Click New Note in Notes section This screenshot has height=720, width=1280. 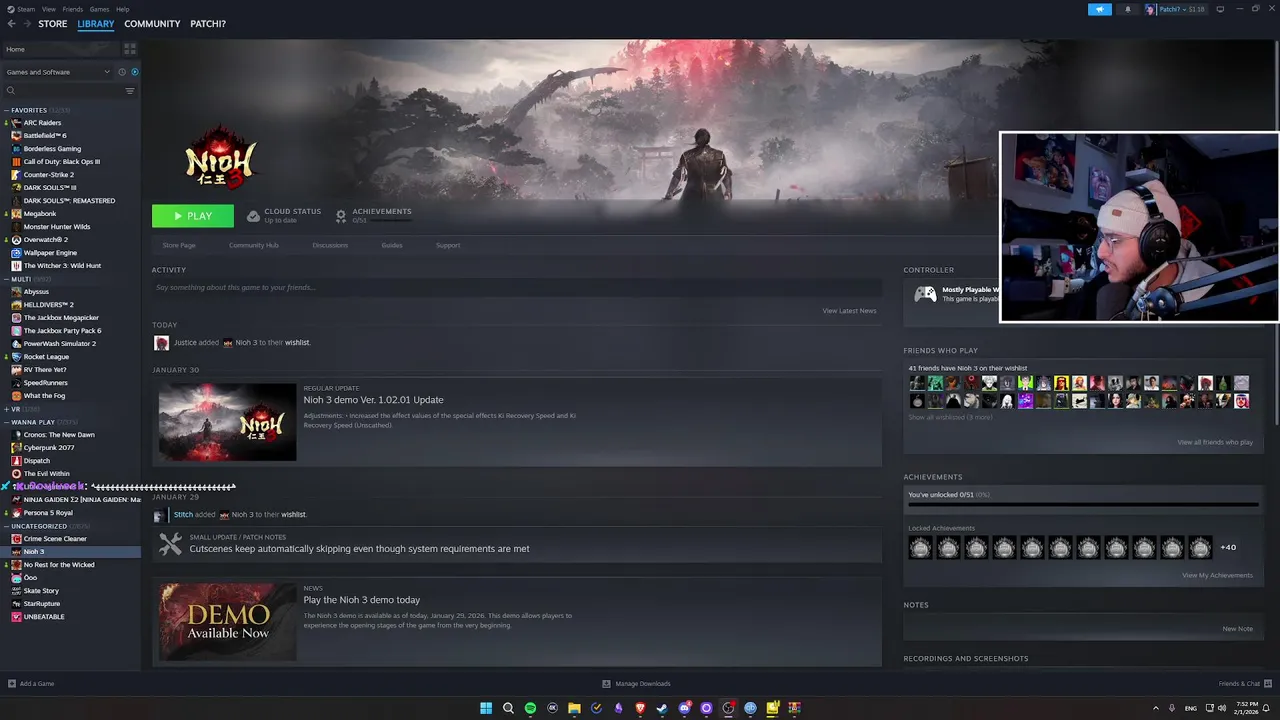coord(1237,629)
